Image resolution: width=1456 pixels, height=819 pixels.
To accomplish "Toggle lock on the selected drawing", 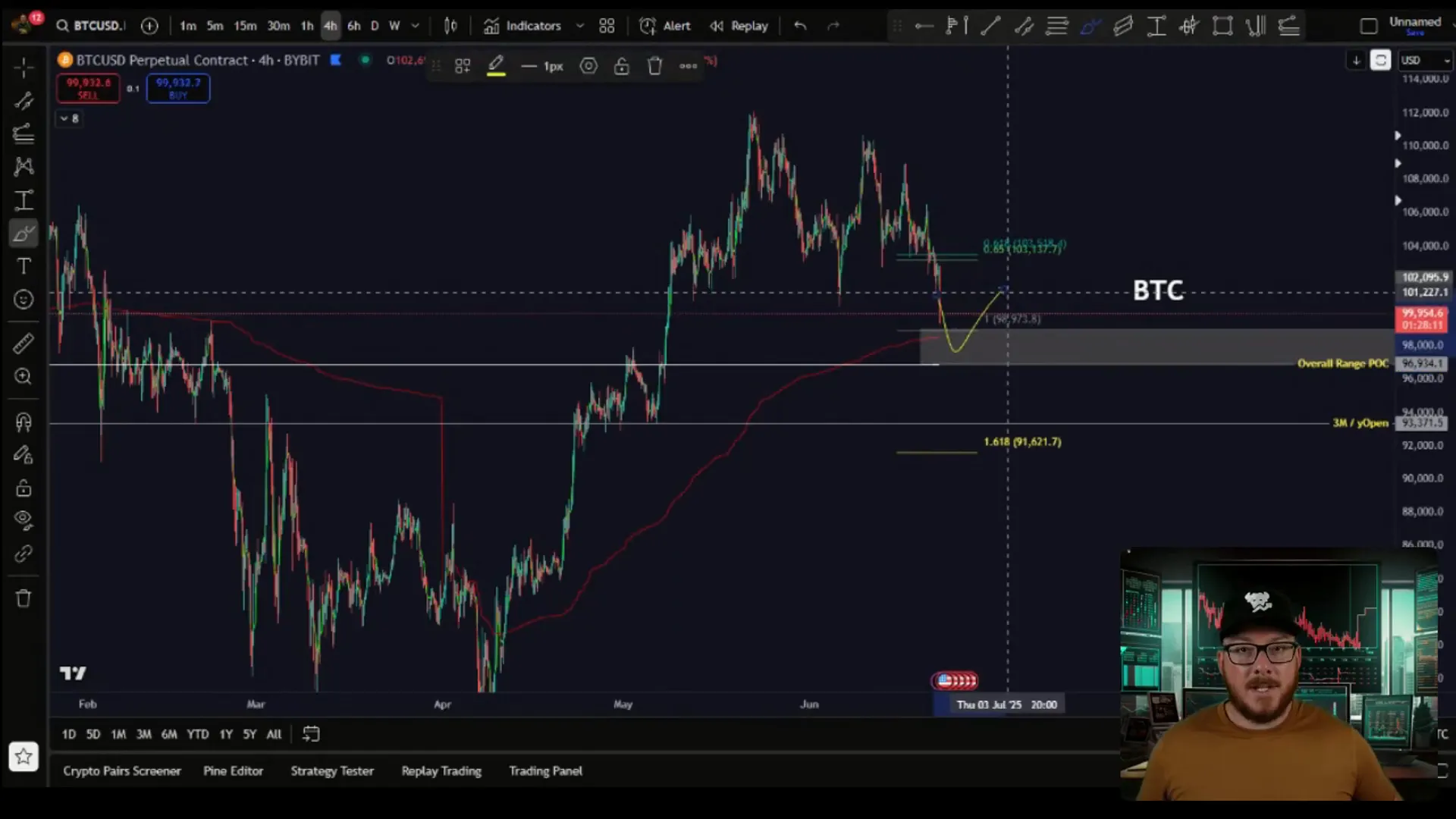I will point(622,66).
